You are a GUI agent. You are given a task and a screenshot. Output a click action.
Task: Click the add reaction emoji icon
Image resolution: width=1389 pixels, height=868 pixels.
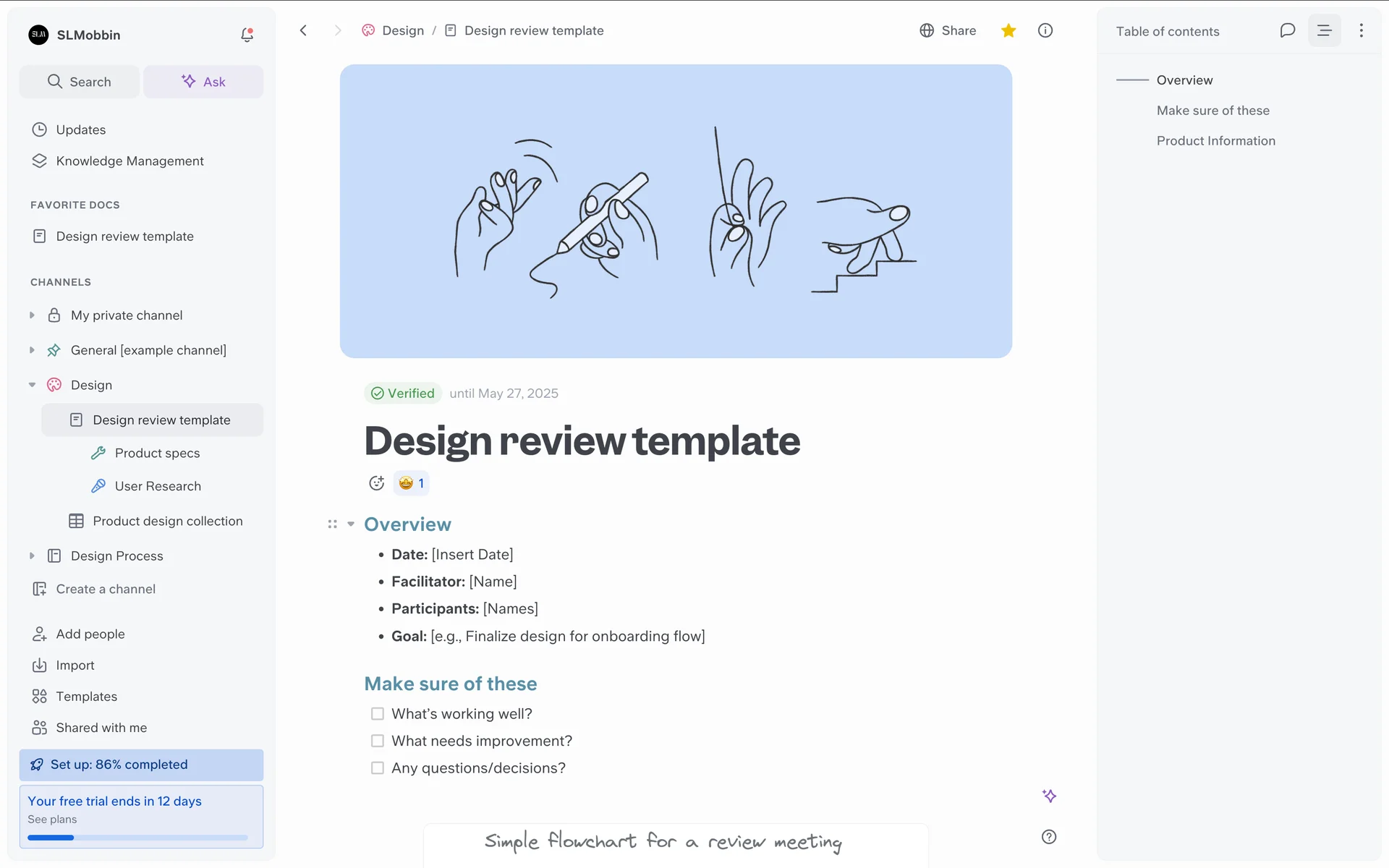pyautogui.click(x=376, y=483)
